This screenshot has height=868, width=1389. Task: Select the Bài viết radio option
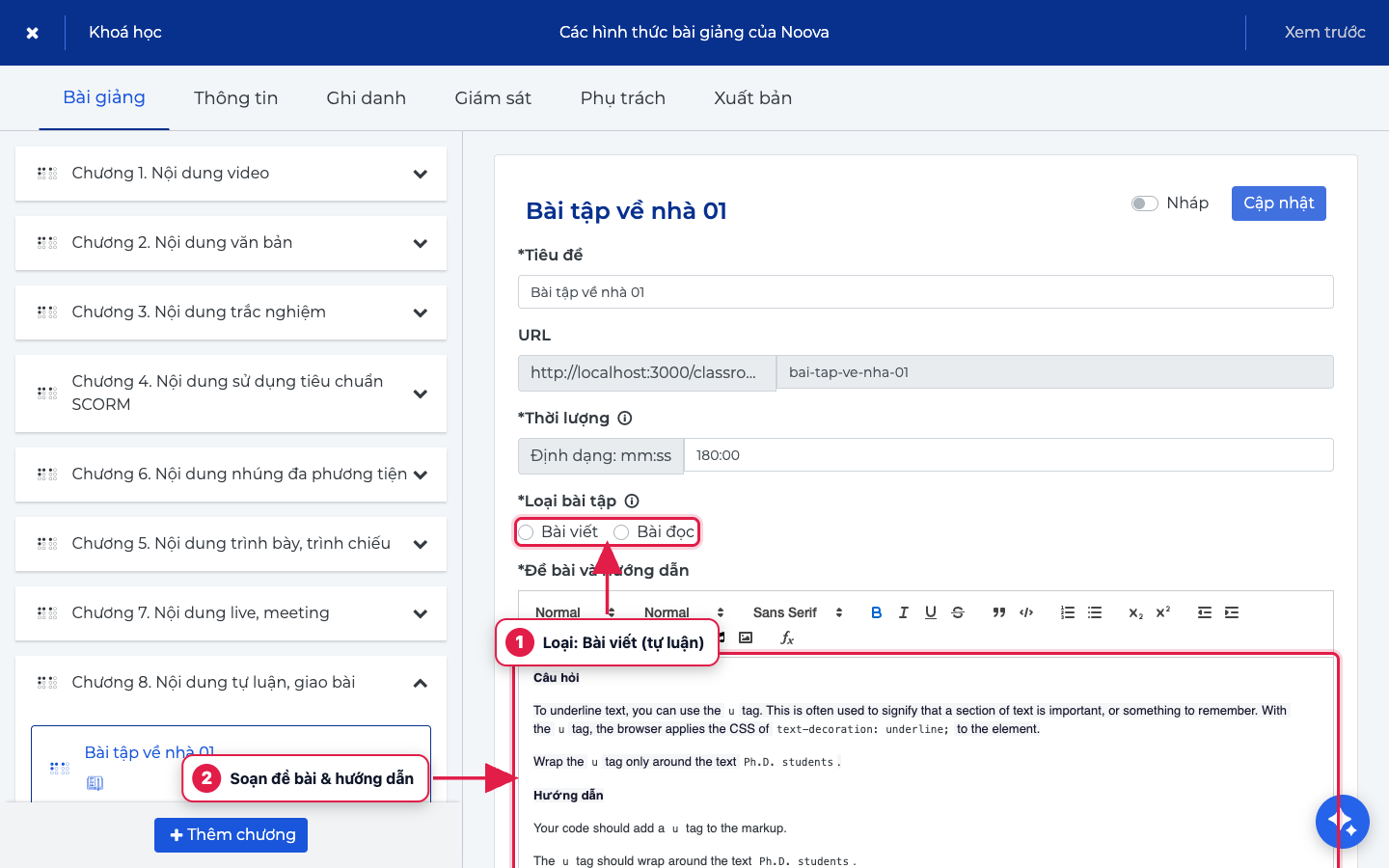click(x=526, y=532)
